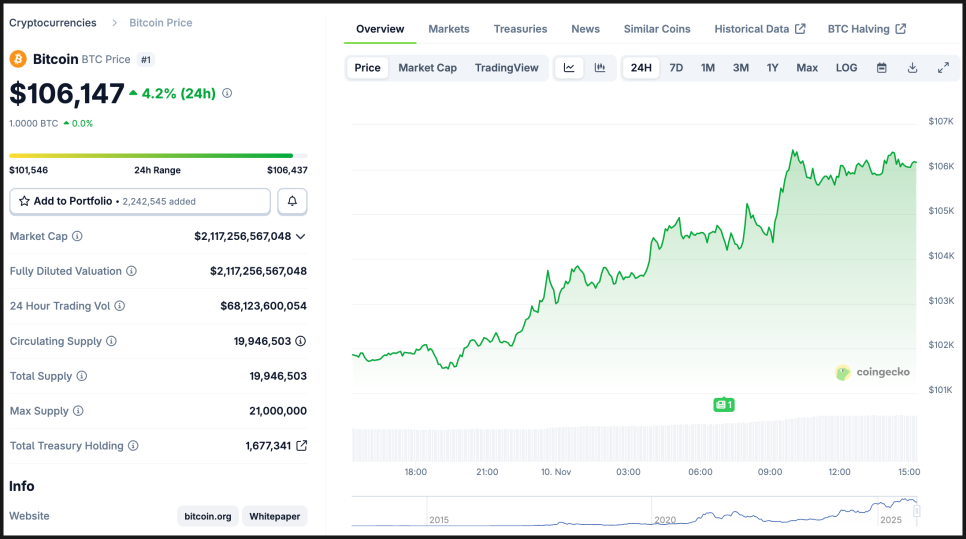Viewport: 966px width, 539px height.
Task: Open the Markets tab
Action: [x=448, y=29]
